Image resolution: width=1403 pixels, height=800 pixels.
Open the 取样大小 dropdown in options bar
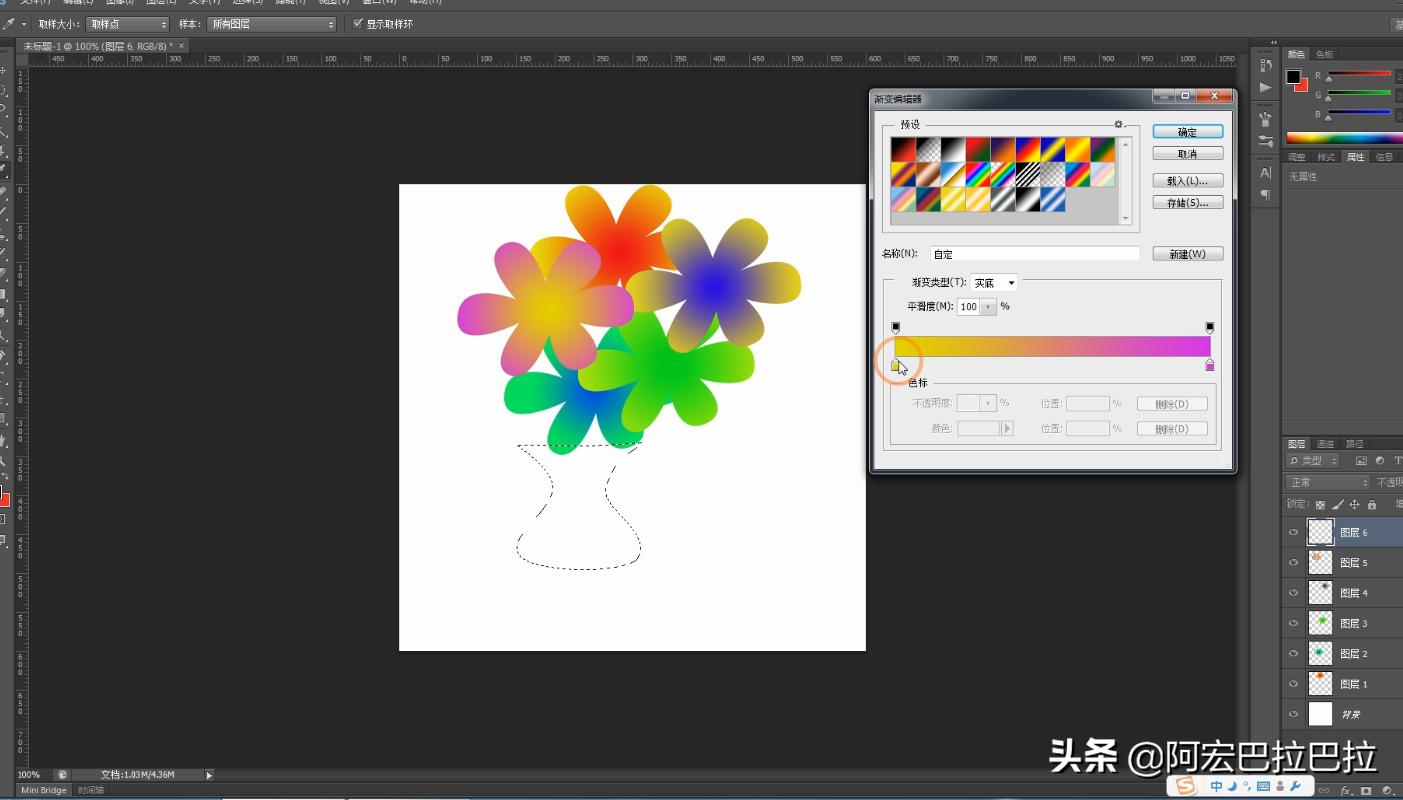point(125,24)
